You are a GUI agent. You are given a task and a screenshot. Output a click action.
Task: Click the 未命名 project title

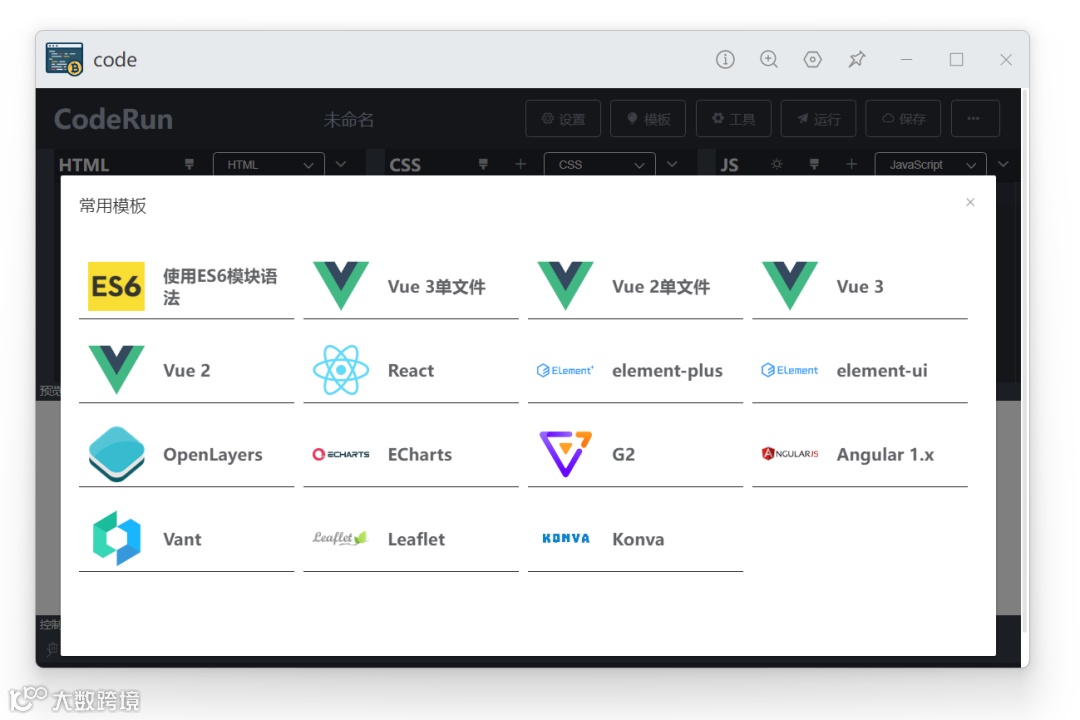[349, 120]
